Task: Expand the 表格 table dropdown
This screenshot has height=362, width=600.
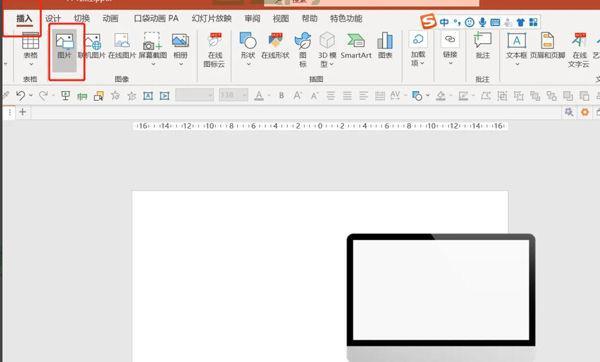Action: point(31,64)
